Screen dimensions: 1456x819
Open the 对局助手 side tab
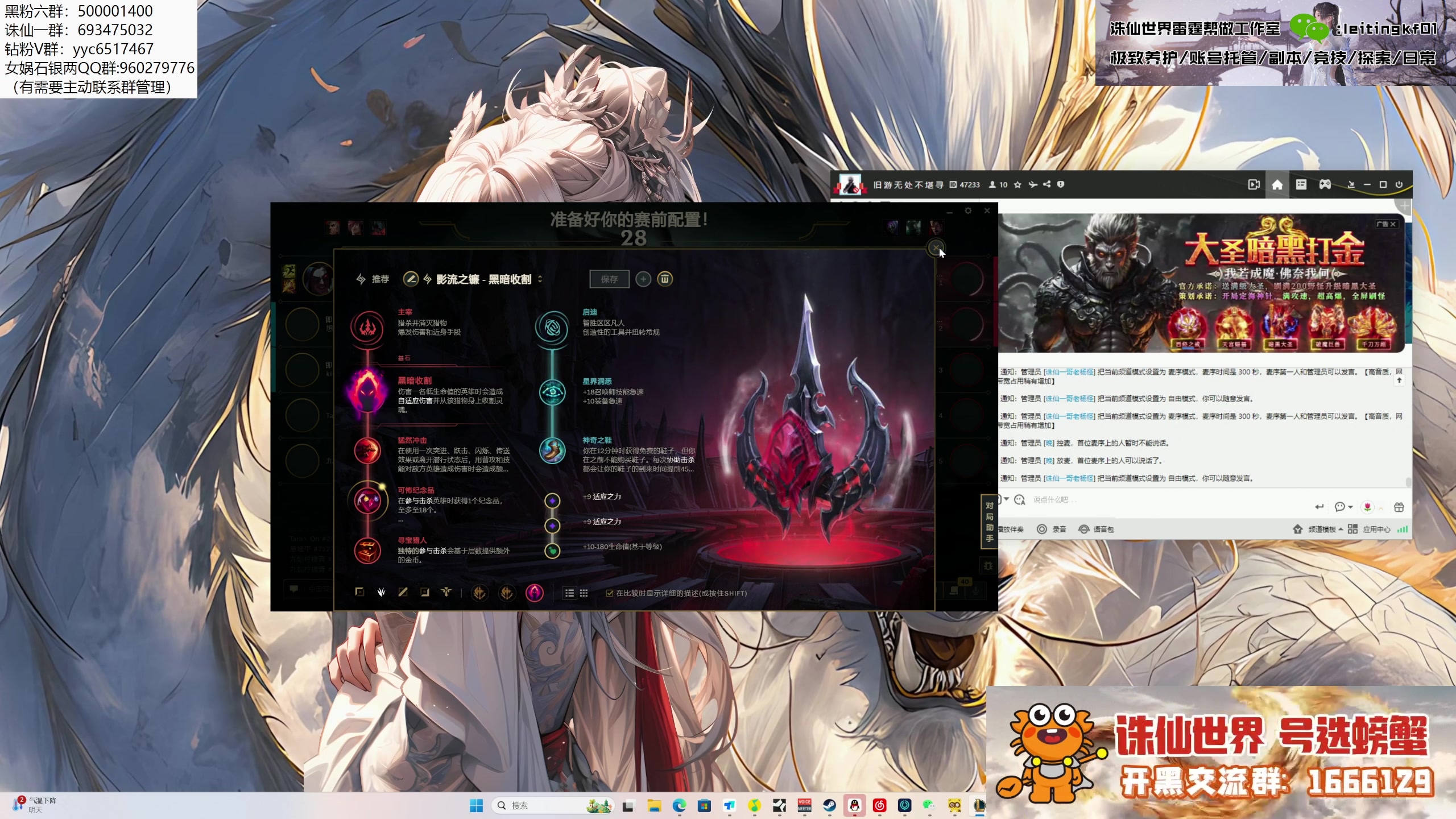[x=989, y=522]
